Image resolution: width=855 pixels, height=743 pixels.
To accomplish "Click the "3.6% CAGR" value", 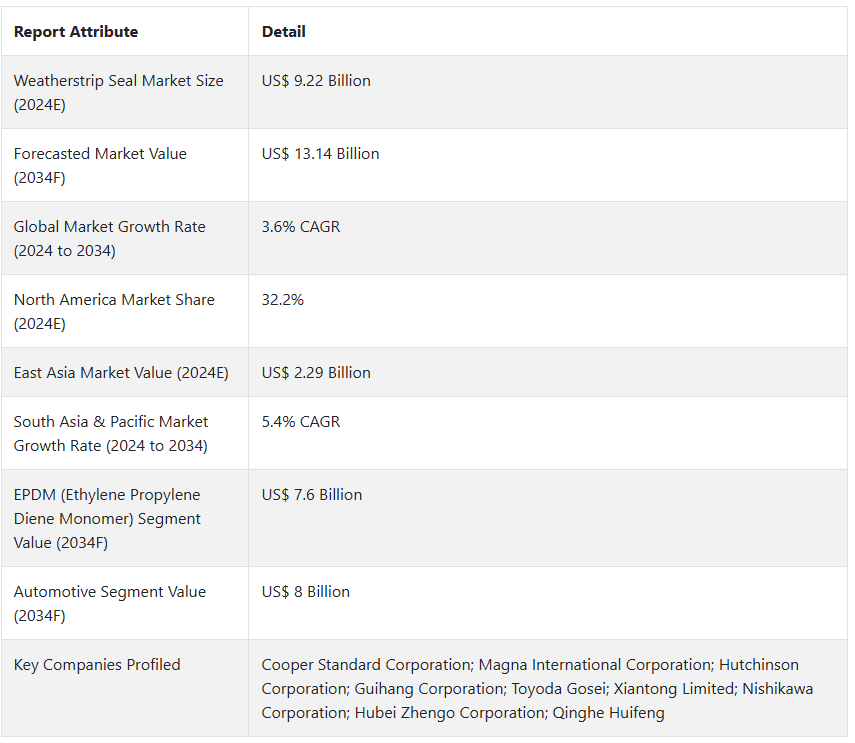I will pos(301,227).
